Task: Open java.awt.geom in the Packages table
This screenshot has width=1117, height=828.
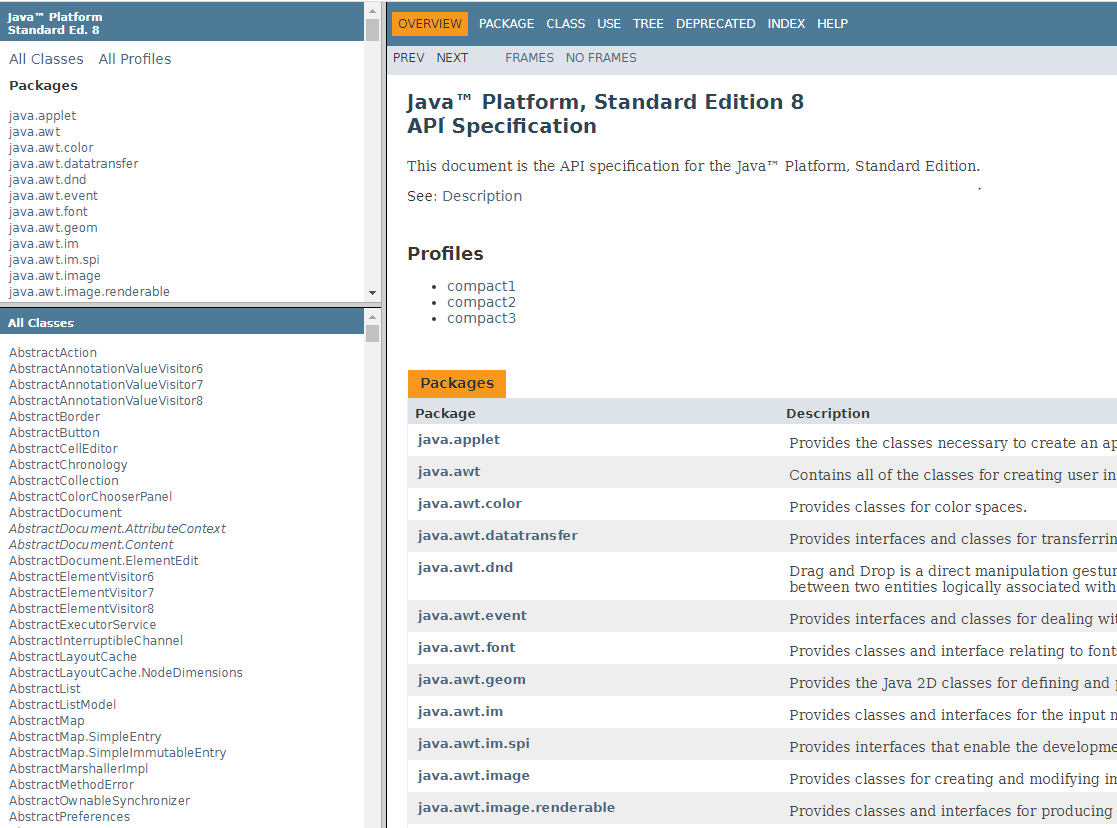Action: click(x=472, y=680)
